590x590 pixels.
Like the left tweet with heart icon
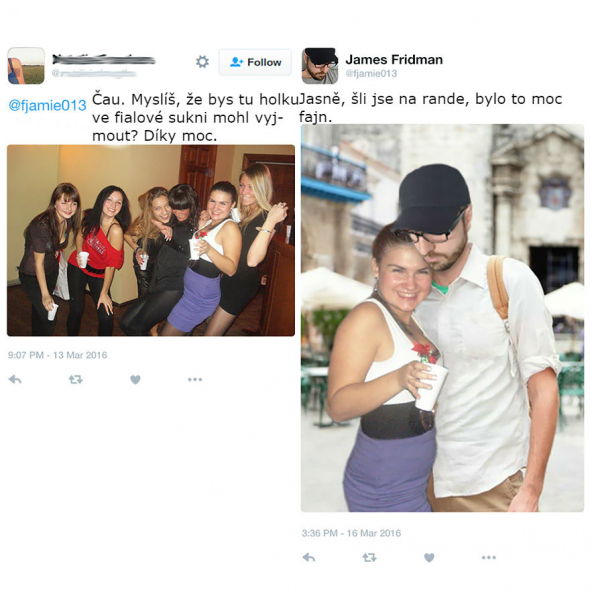135,380
